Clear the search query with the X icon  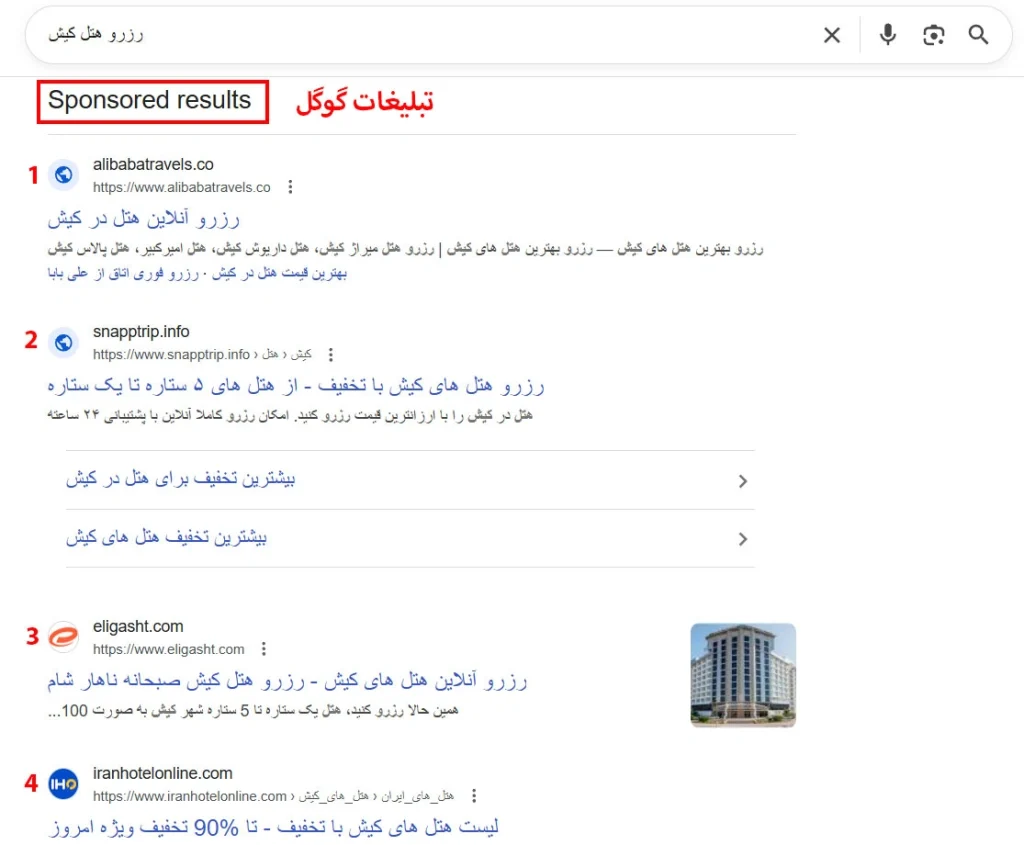click(x=831, y=34)
